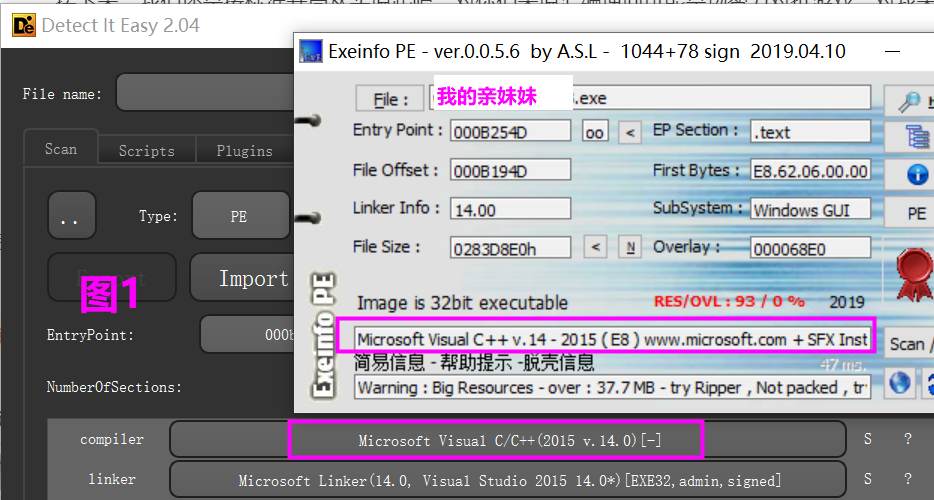Click the Exeinfo PE title bar icon
The width and height of the screenshot is (934, 500).
click(x=311, y=51)
